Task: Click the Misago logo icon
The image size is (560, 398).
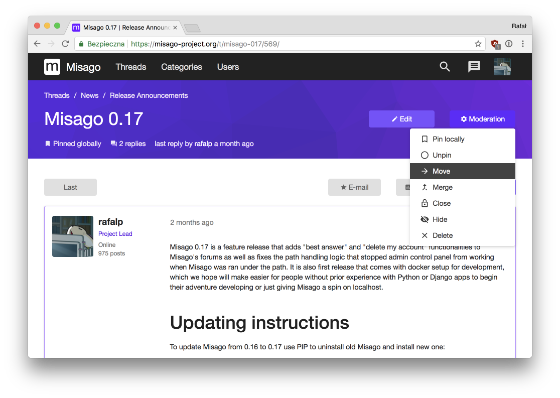Action: click(52, 67)
